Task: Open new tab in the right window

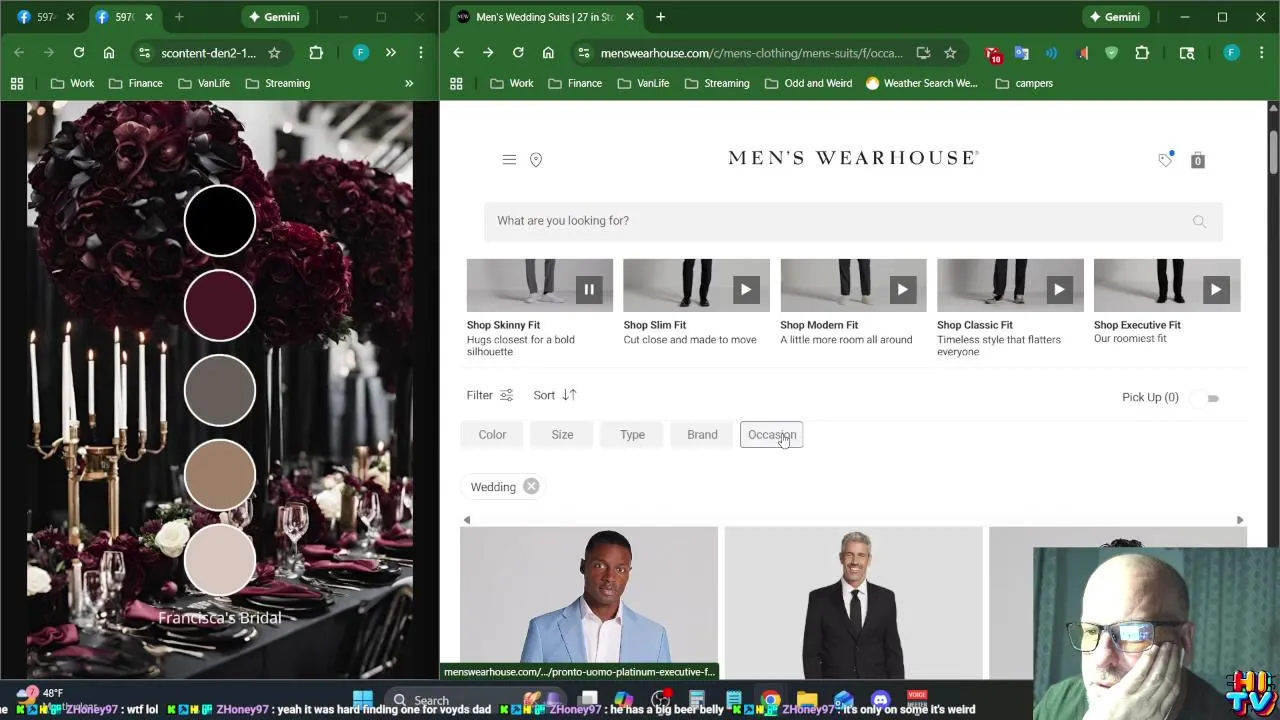Action: [661, 17]
